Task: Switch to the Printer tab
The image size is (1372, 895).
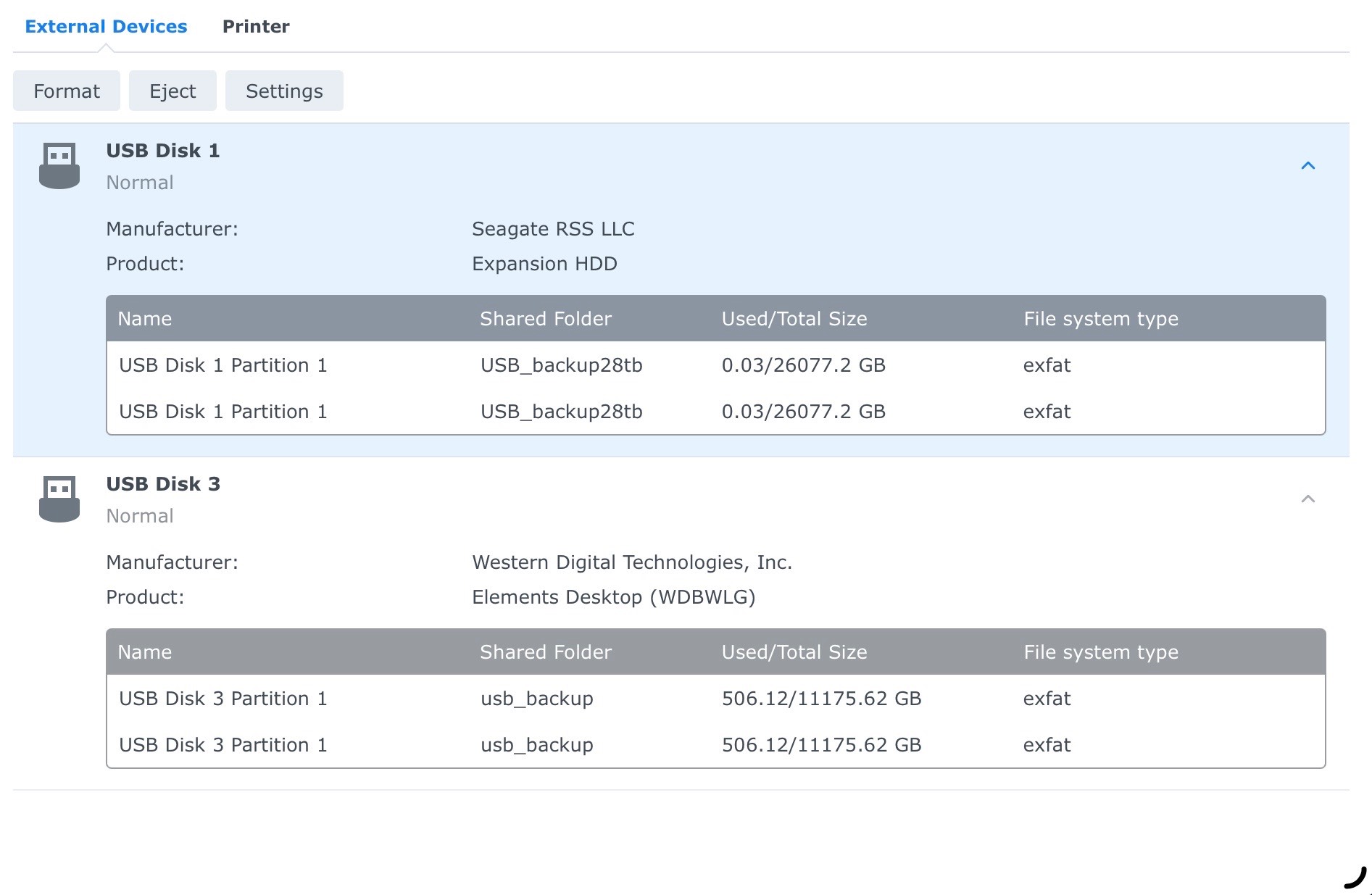Action: click(256, 26)
